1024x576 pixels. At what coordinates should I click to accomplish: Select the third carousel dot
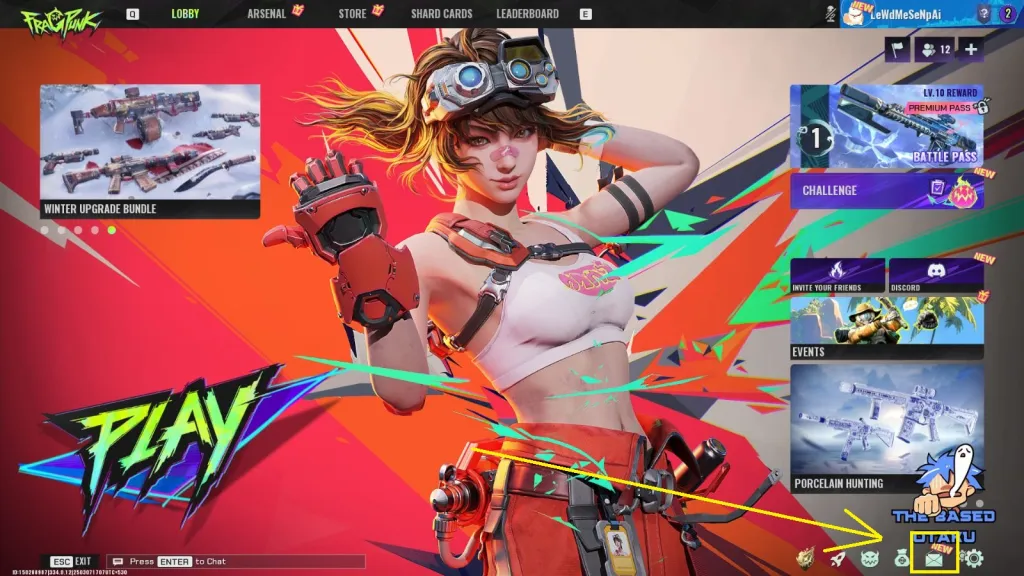pos(78,230)
